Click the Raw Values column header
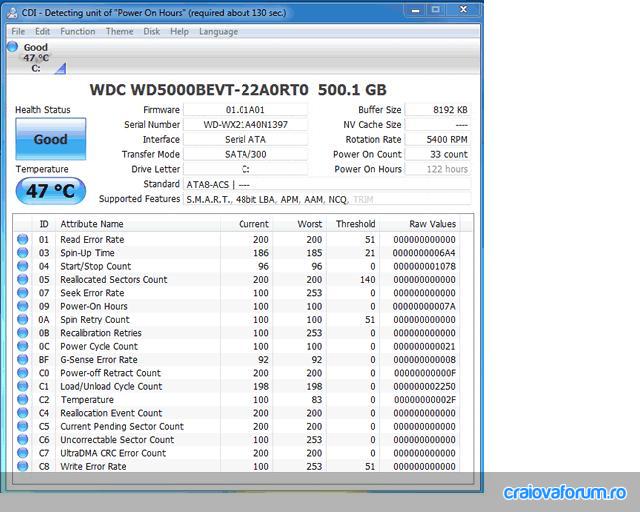640x512 pixels. point(419,224)
